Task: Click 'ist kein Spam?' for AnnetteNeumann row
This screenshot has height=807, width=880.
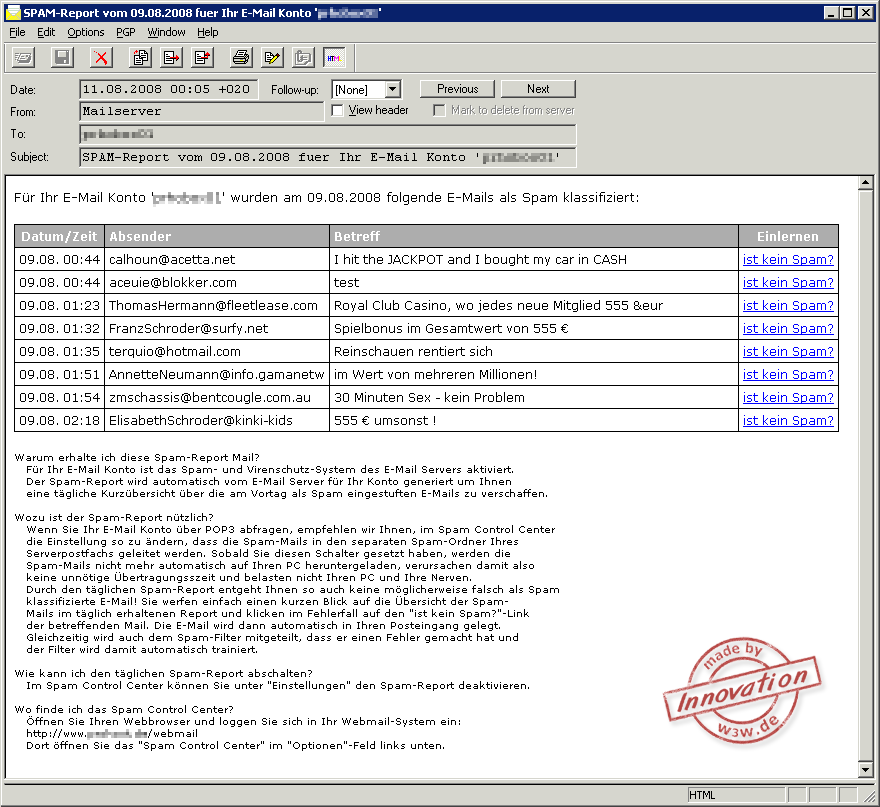Action: pos(788,374)
